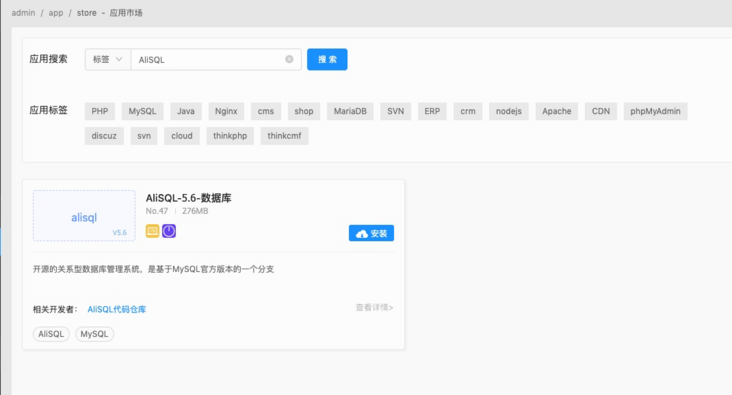Open the 标签 search type dropdown
This screenshot has width=732, height=395.
(x=108, y=59)
